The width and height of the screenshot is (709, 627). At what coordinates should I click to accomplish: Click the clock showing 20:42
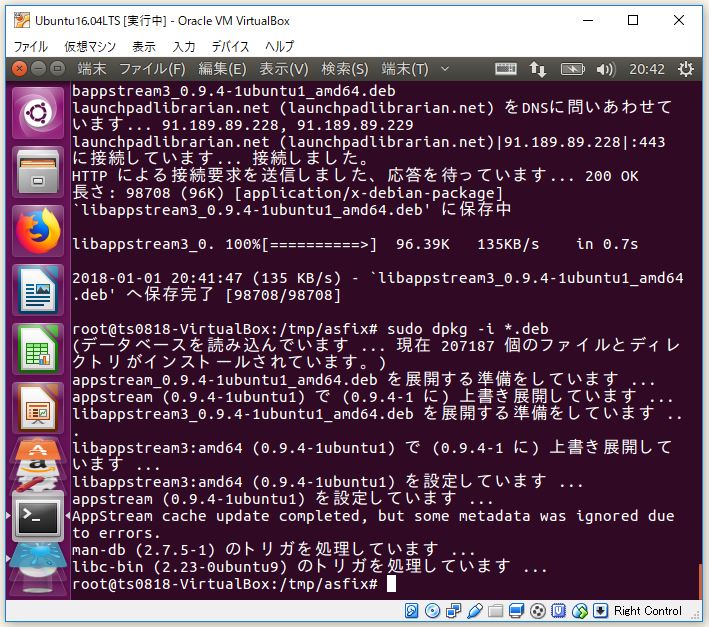[647, 69]
